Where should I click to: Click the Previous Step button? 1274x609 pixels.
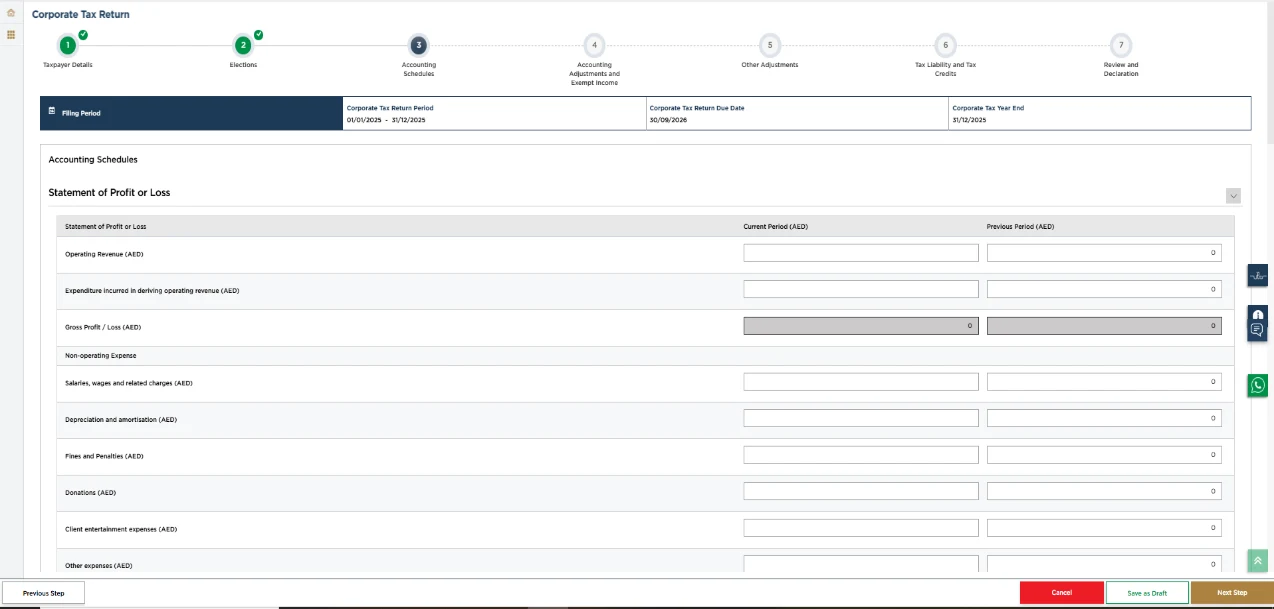43,593
